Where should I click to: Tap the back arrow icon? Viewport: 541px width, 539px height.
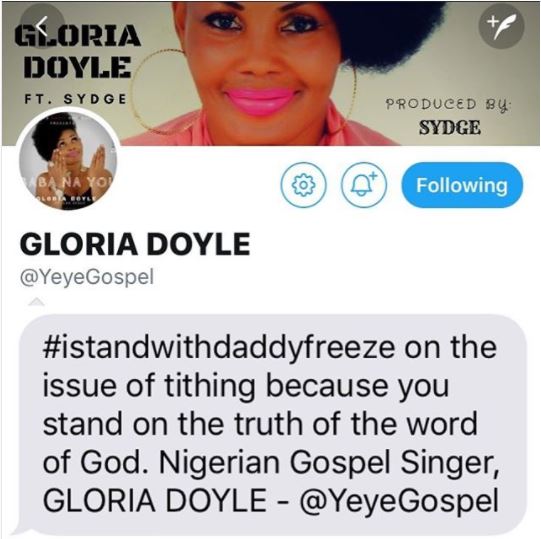[42, 26]
